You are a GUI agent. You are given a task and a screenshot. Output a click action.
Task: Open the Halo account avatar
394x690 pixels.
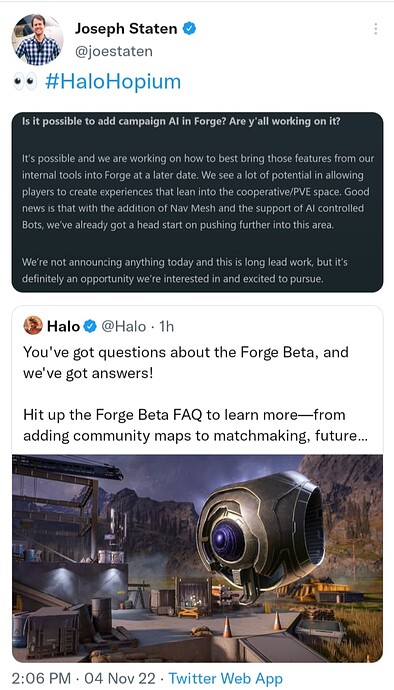[33, 326]
